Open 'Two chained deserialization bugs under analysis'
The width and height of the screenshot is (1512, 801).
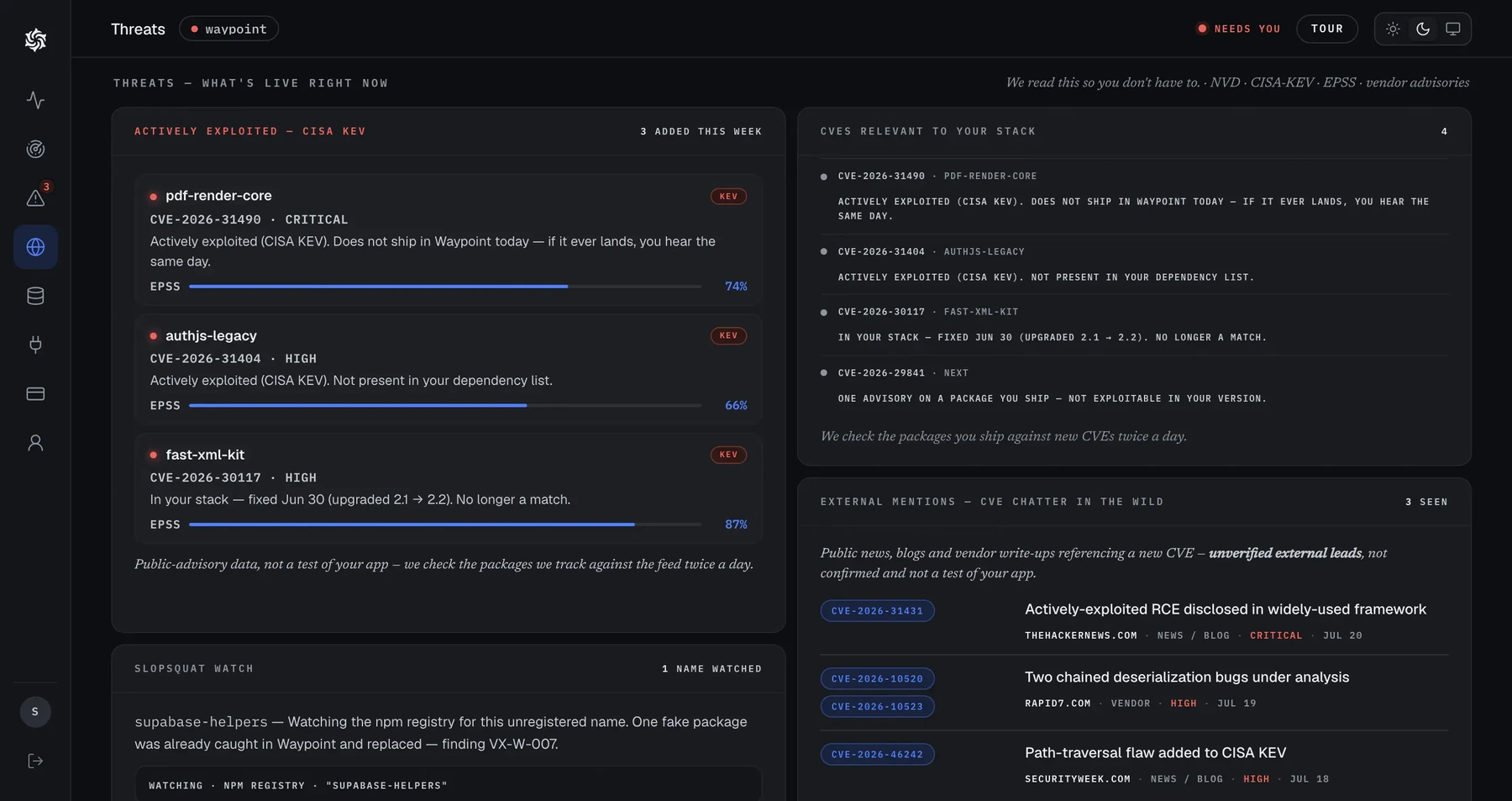pos(1187,677)
